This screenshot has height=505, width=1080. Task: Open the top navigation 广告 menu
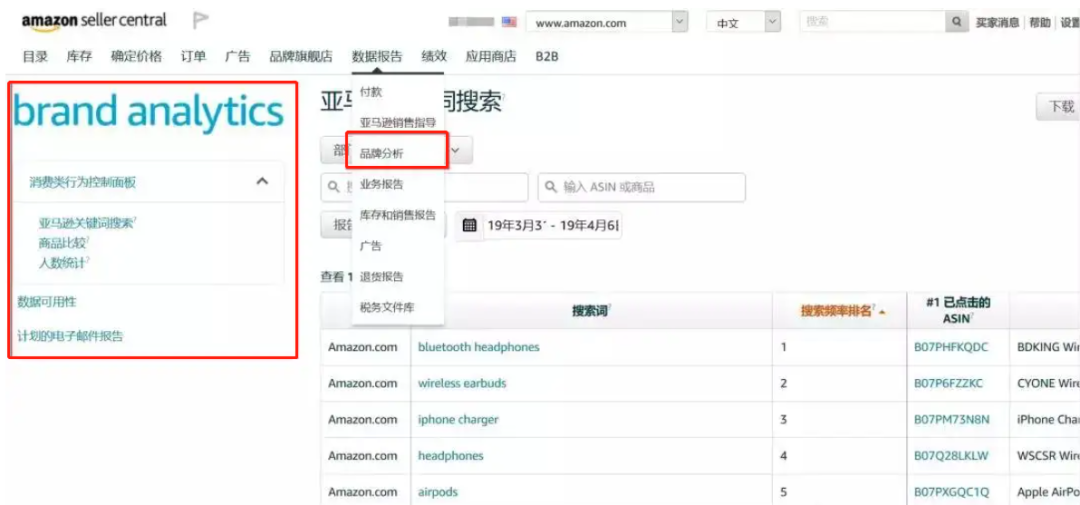pos(238,56)
